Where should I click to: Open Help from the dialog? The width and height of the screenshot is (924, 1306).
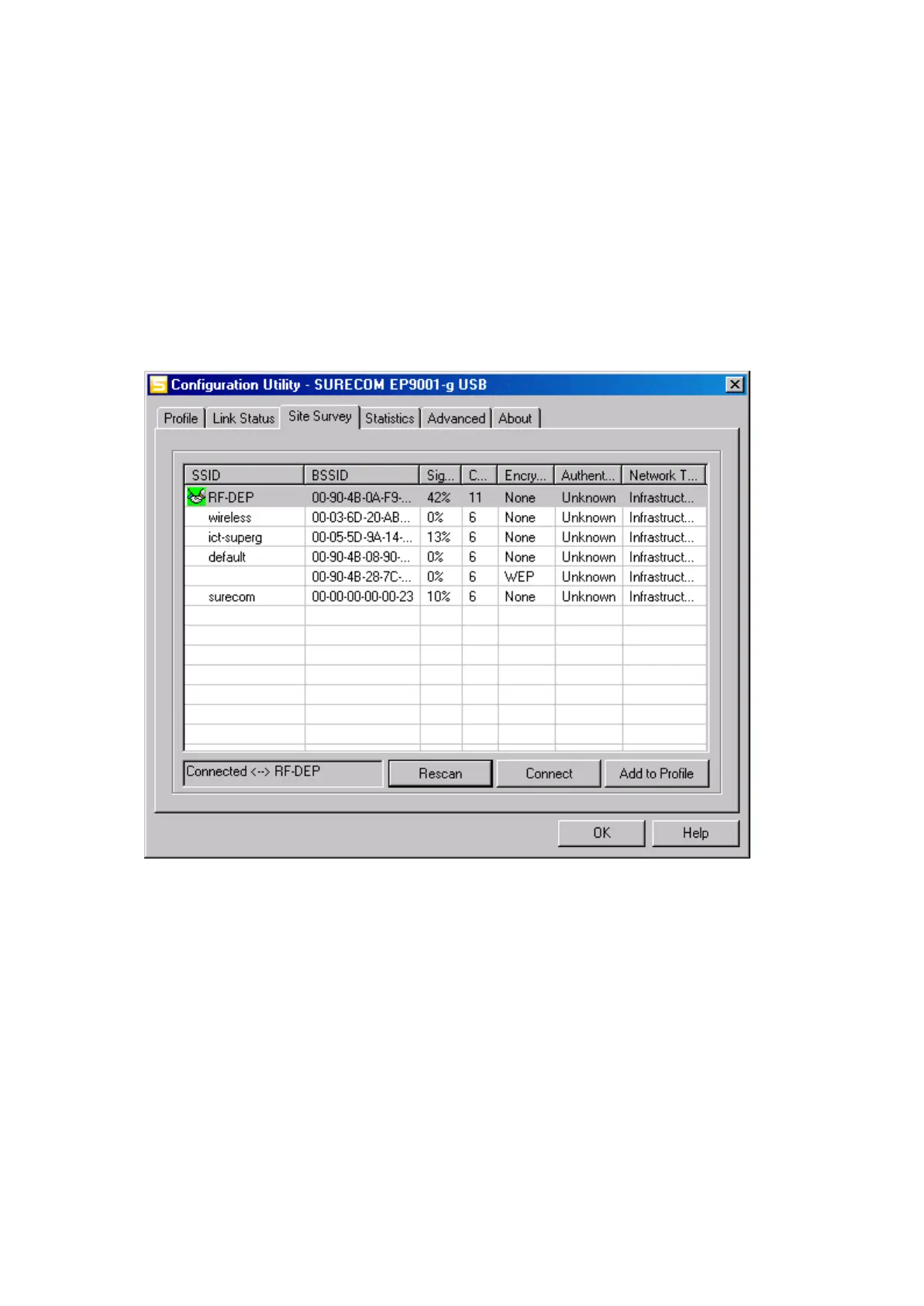click(695, 833)
